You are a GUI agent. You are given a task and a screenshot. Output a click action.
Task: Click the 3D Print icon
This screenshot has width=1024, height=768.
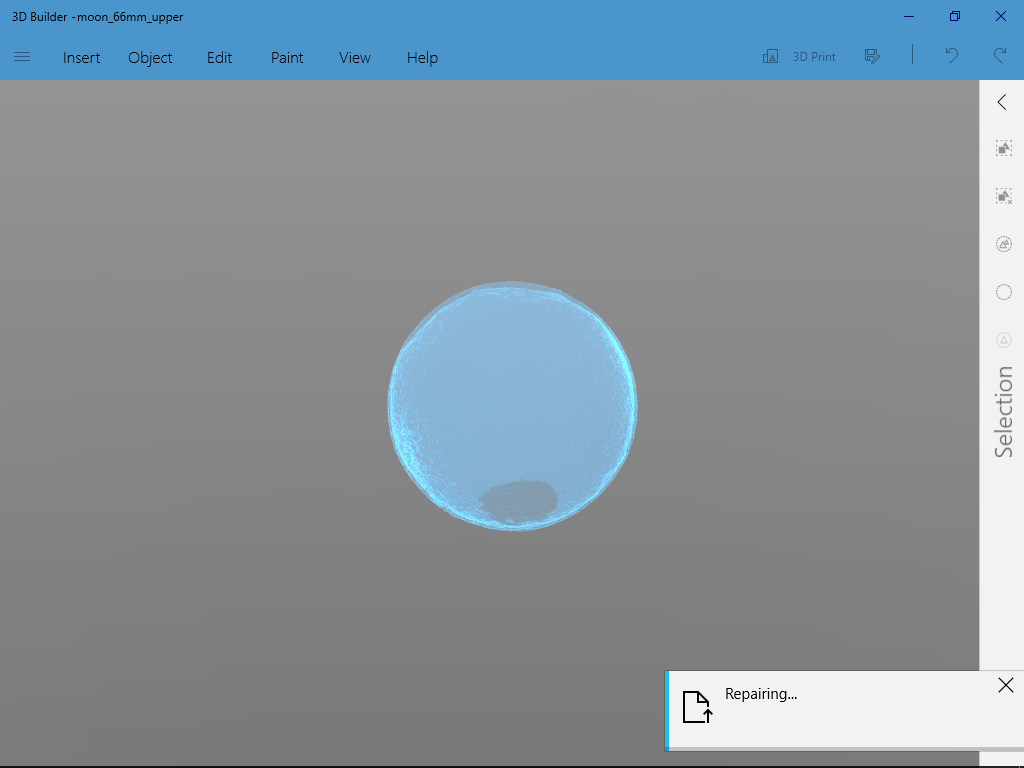798,56
